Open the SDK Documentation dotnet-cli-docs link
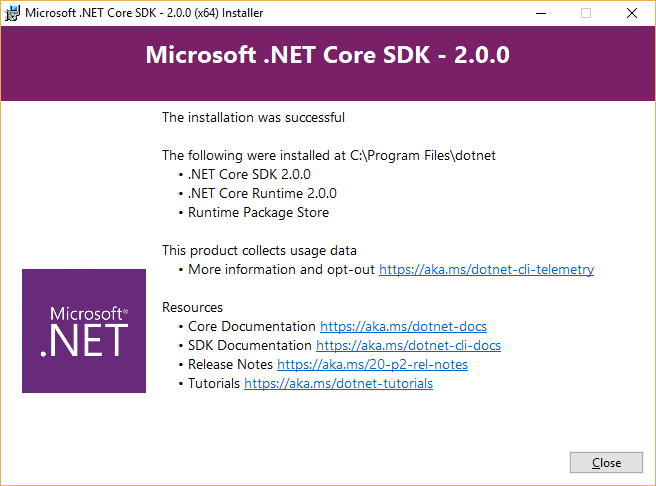The width and height of the screenshot is (656, 486). 408,346
